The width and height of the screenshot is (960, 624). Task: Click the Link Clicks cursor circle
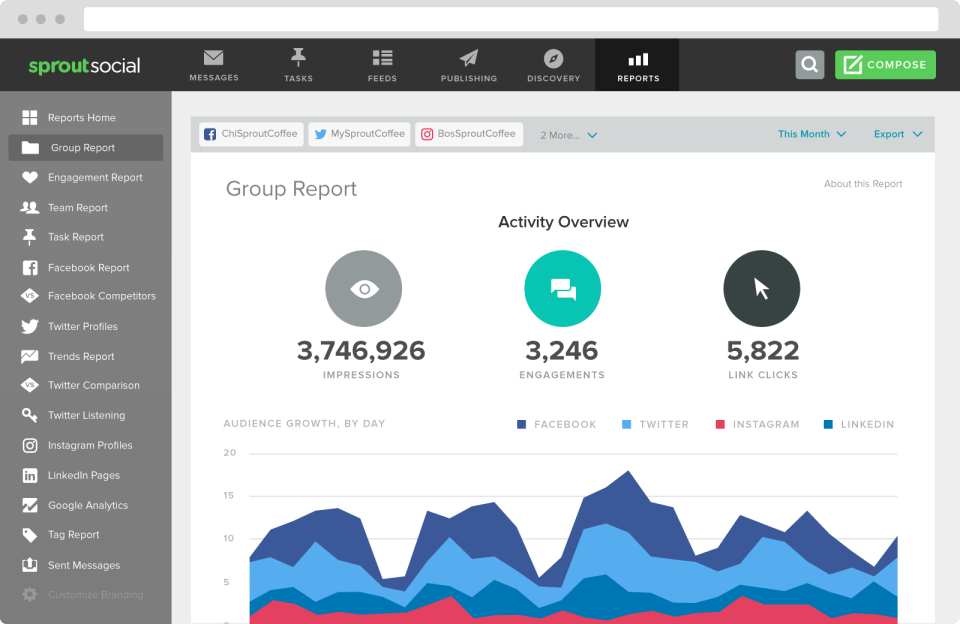(762, 288)
